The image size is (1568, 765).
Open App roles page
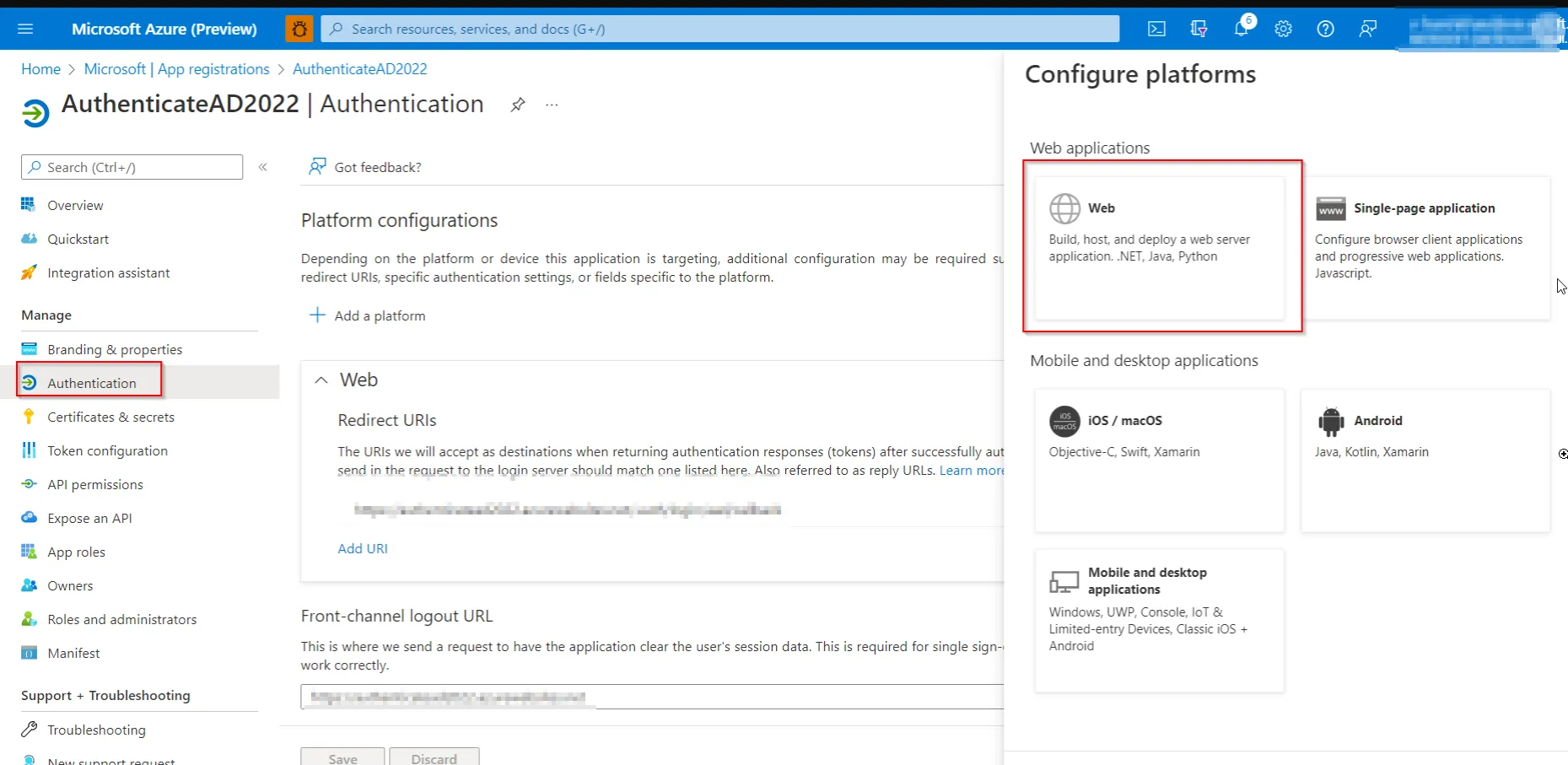tap(76, 552)
